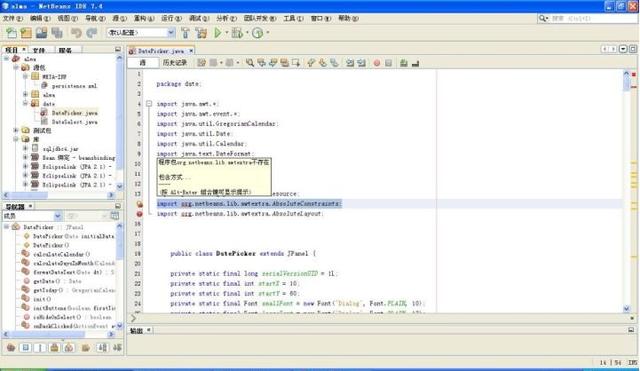Collapse the import block fold marker
The image size is (640, 371).
point(149,104)
